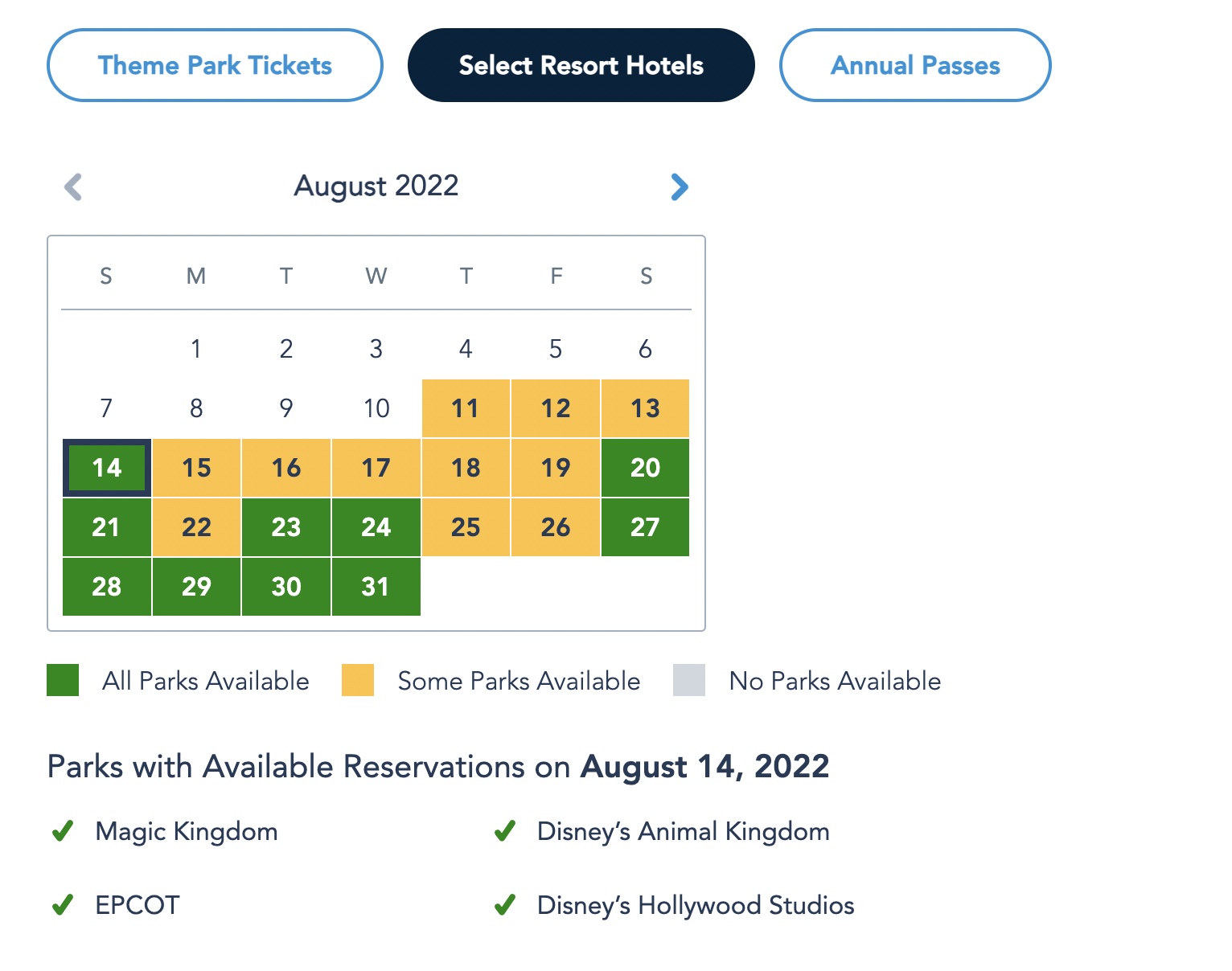Switch to Theme Park Tickets tab
This screenshot has height=971, width=1232.
click(215, 65)
